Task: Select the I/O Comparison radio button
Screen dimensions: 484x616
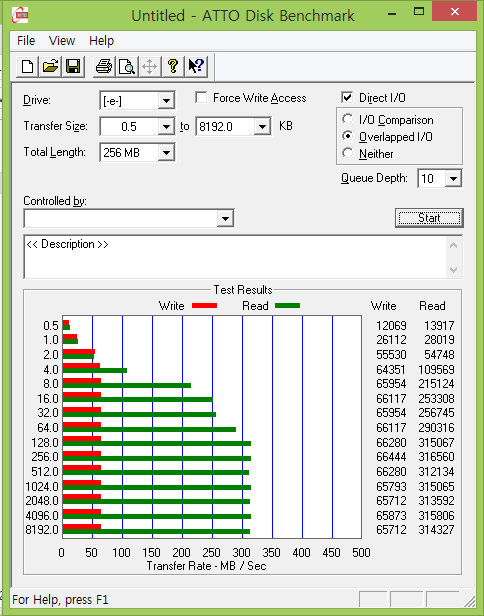Action: 347,119
